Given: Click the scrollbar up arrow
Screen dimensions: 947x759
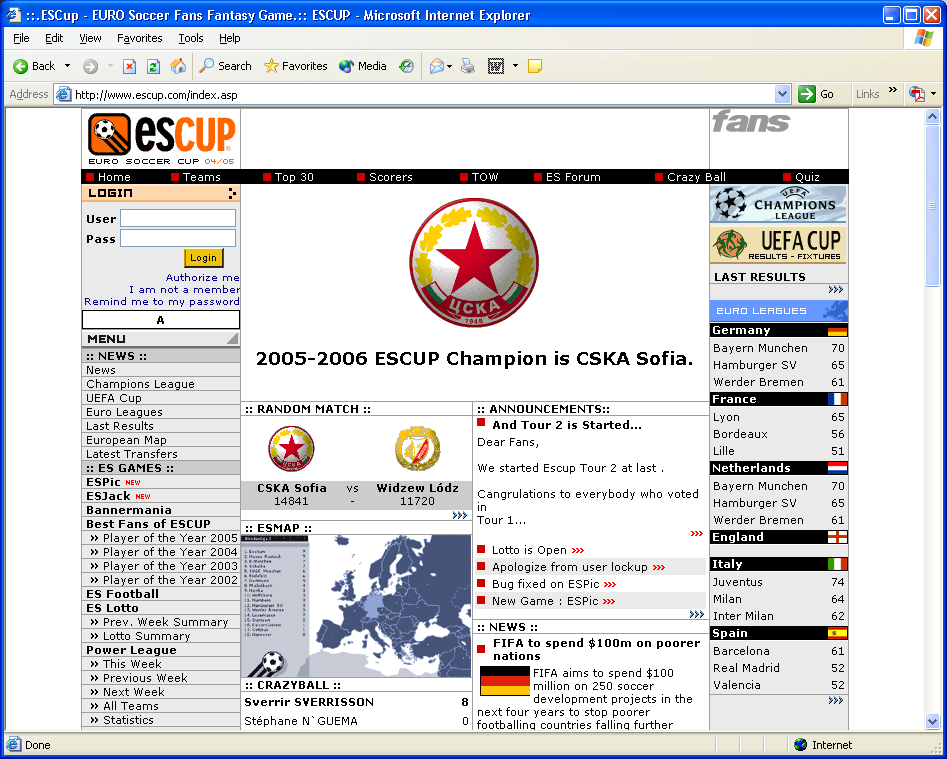Looking at the screenshot, I should coord(933,117).
